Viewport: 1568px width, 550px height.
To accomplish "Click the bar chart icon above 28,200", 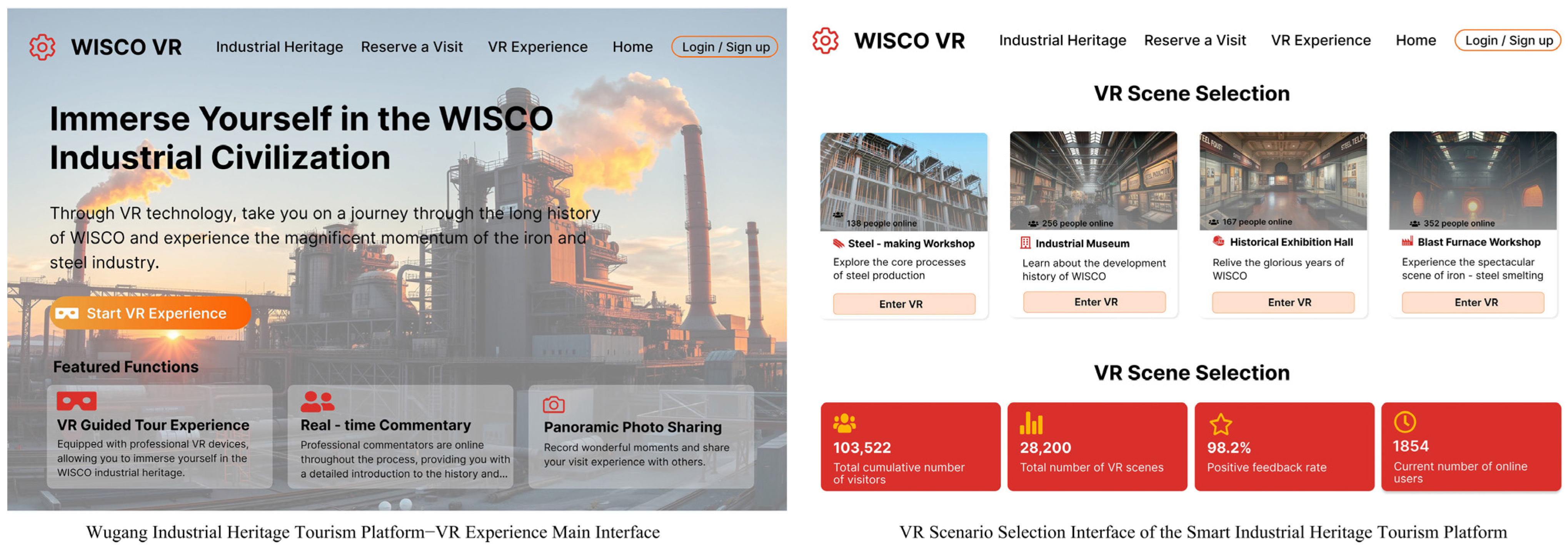I will click(1031, 423).
